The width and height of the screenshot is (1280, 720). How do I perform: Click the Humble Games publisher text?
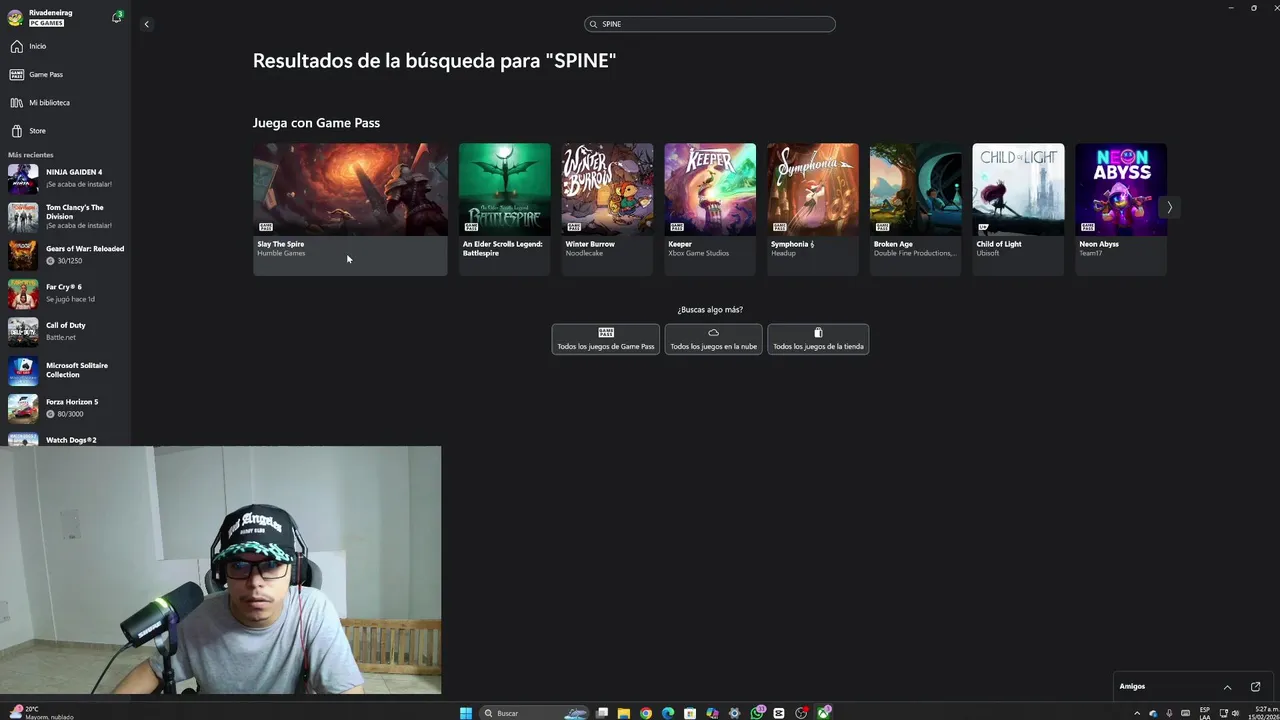tap(281, 253)
